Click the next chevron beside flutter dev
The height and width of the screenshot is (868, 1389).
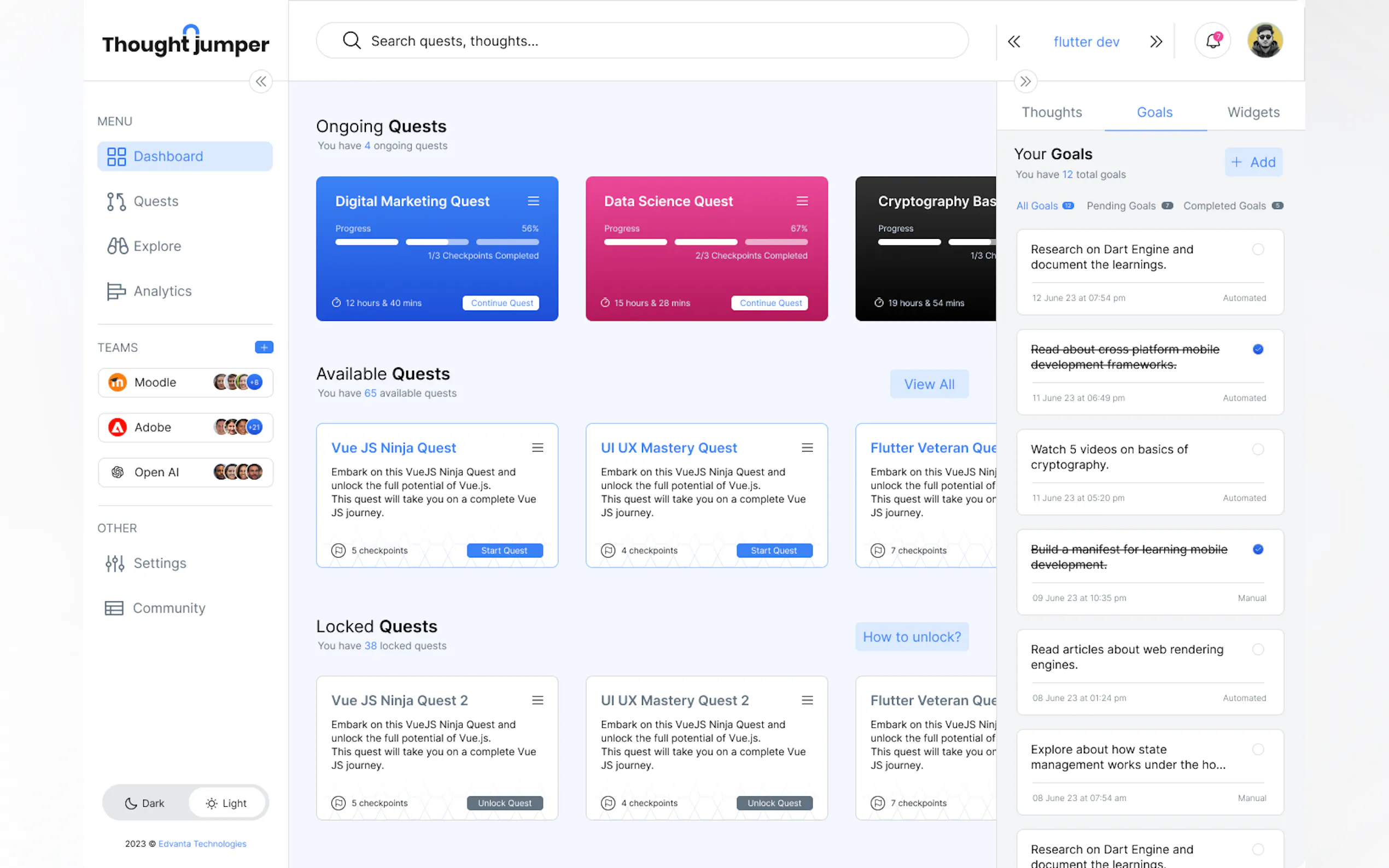tap(1156, 42)
